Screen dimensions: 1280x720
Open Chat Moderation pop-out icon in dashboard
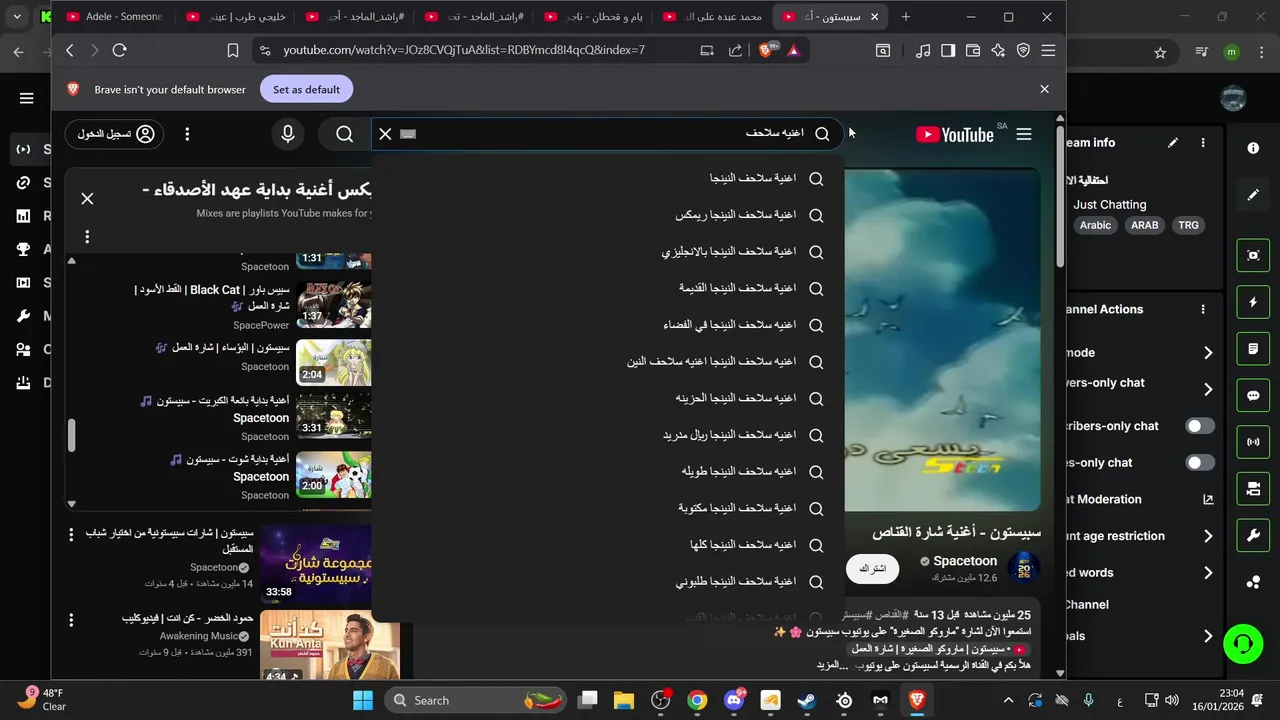coord(1208,500)
